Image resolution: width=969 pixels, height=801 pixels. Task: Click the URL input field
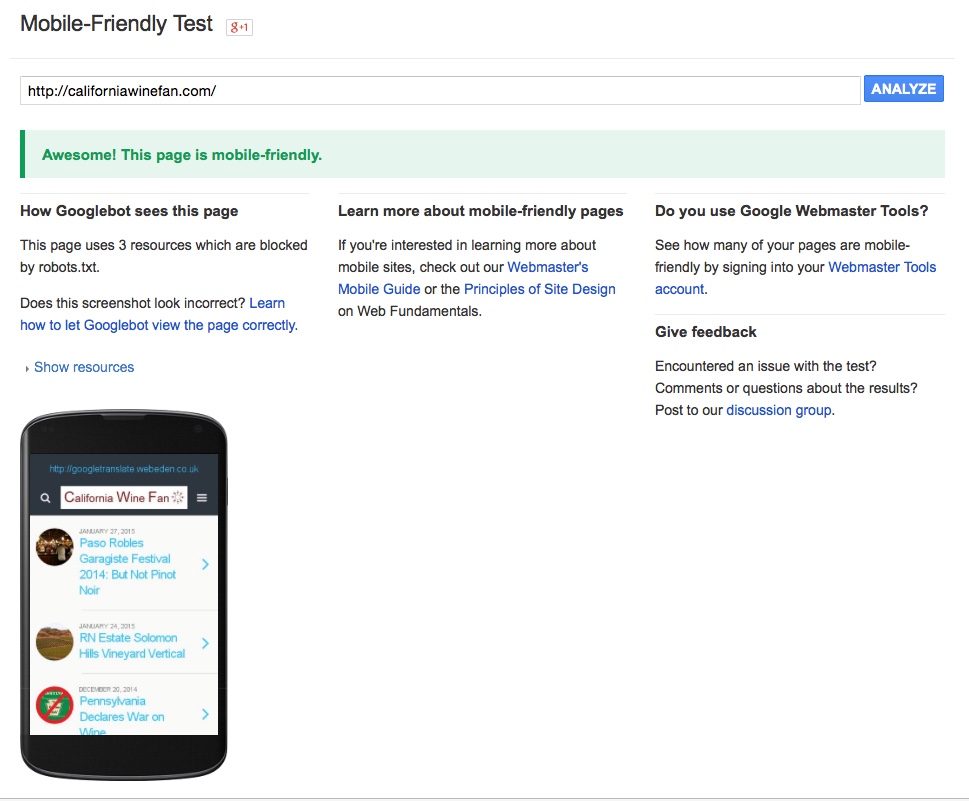(440, 91)
